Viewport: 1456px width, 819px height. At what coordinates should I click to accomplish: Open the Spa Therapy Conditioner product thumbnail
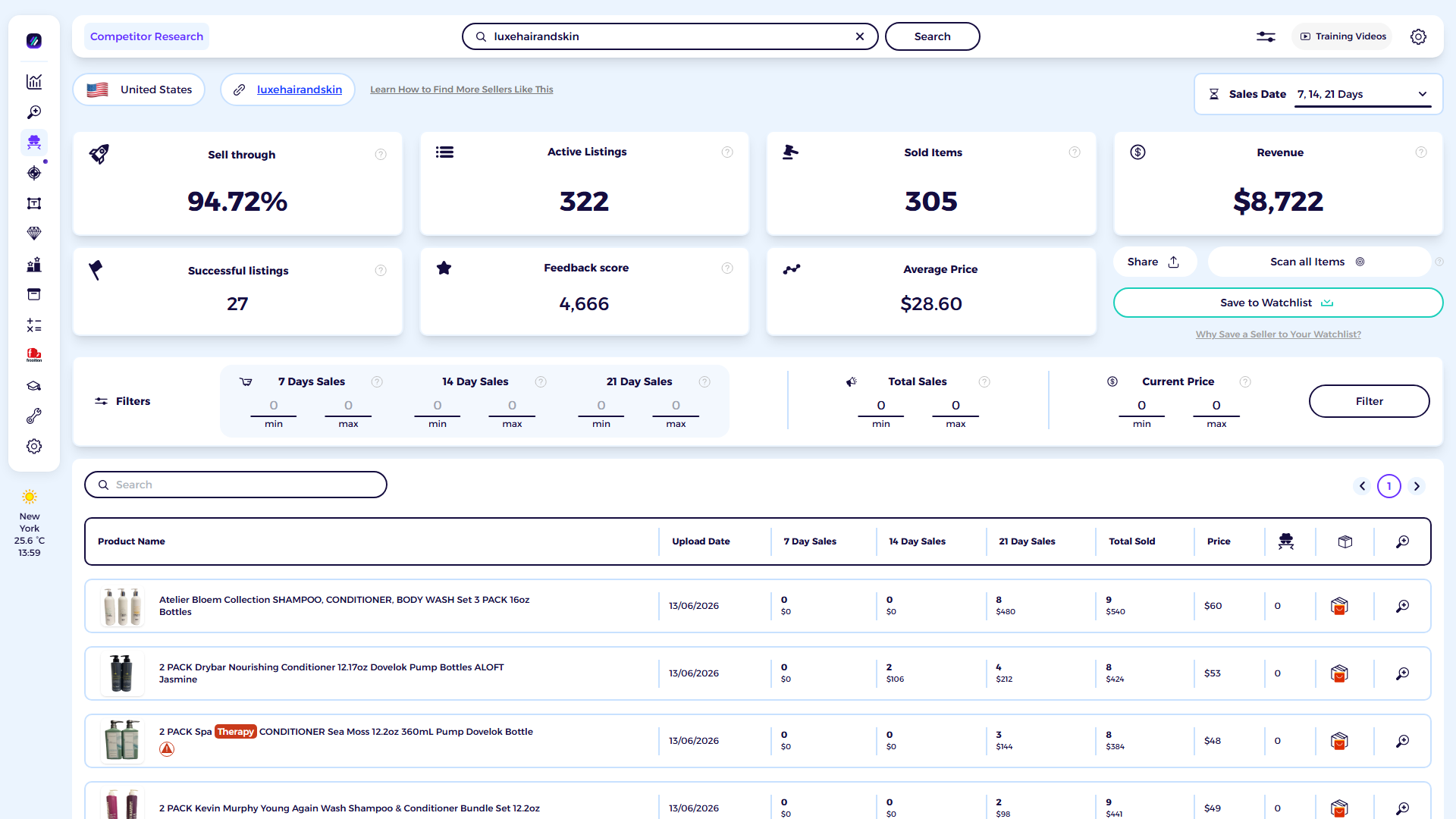point(122,741)
